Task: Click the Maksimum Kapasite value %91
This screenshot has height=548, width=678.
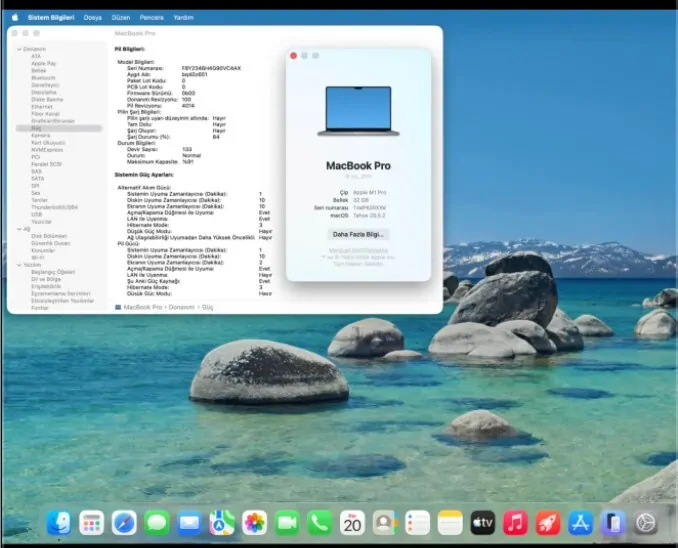Action: tap(188, 162)
